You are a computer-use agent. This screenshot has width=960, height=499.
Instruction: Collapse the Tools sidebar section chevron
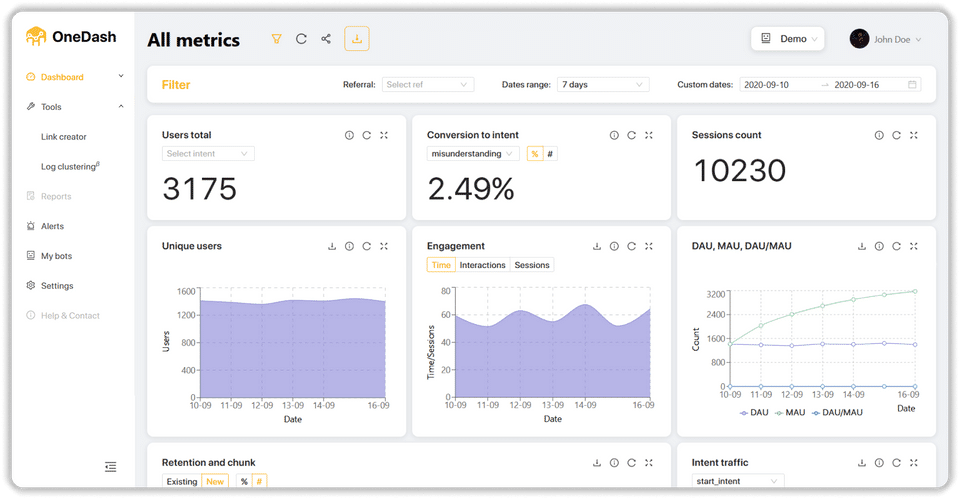(x=121, y=106)
